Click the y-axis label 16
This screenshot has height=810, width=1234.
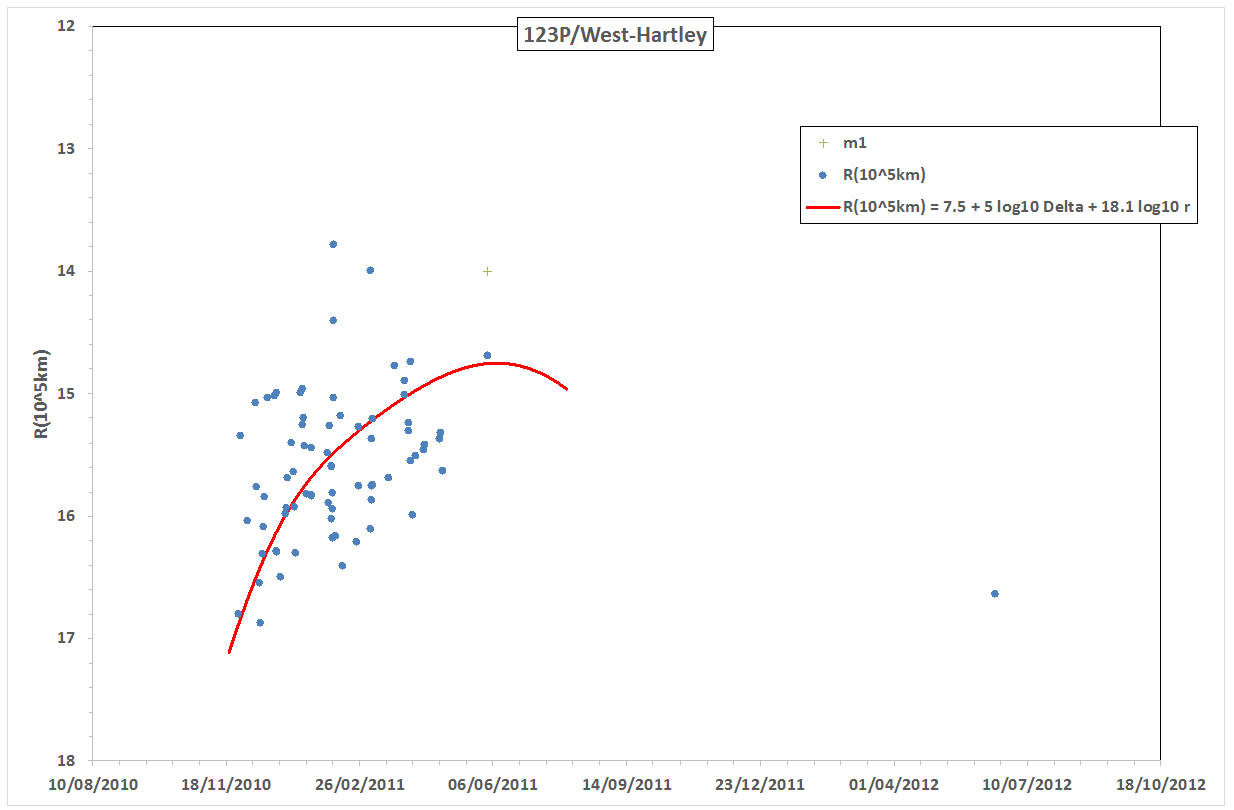point(67,516)
